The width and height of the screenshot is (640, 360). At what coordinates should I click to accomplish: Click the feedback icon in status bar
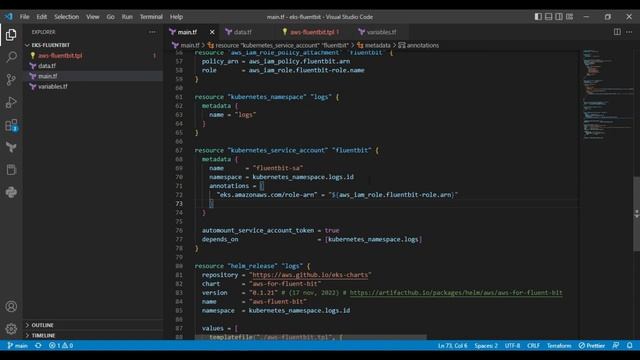616,346
